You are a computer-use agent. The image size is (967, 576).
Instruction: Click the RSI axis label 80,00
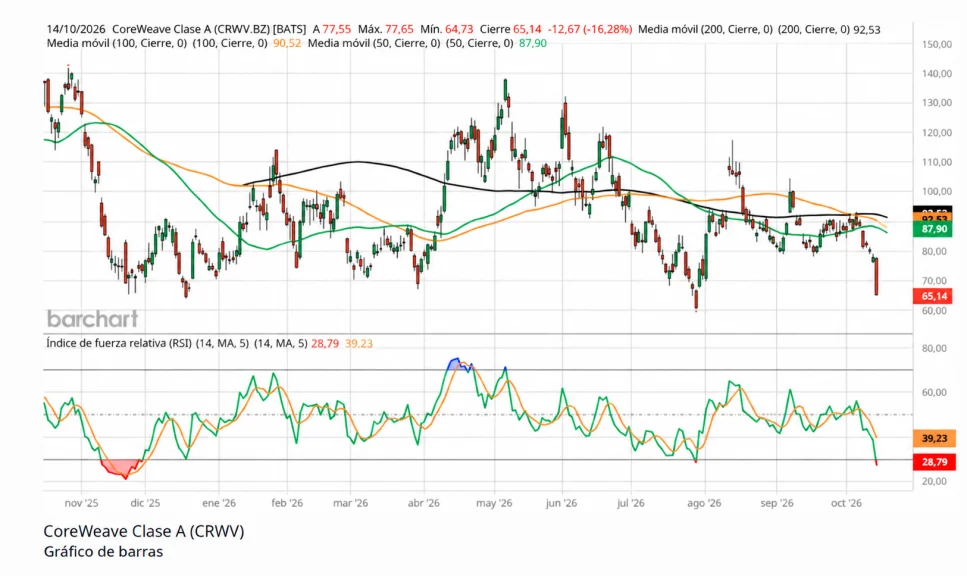click(934, 348)
